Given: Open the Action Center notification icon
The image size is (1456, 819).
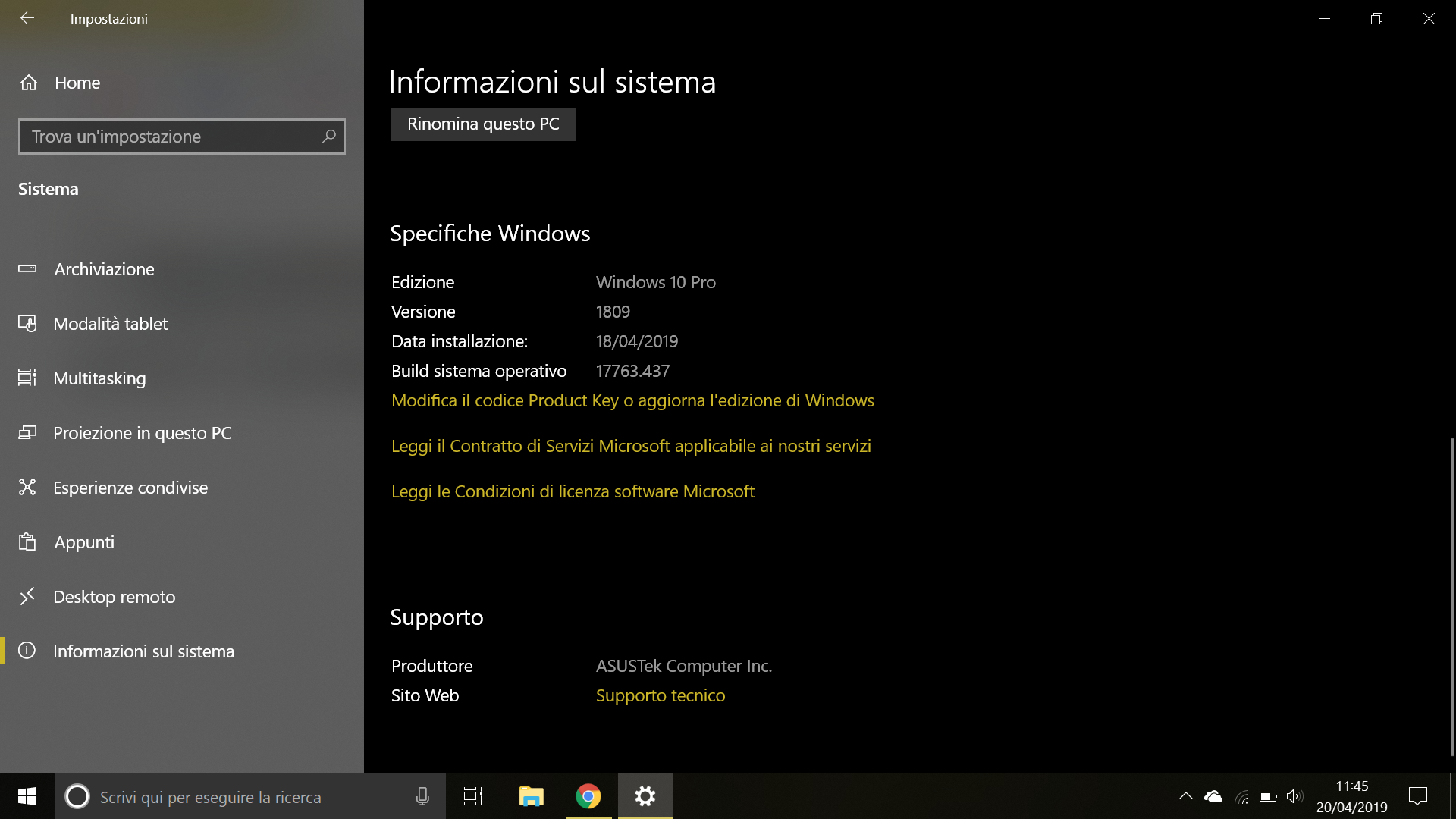Looking at the screenshot, I should (1418, 796).
